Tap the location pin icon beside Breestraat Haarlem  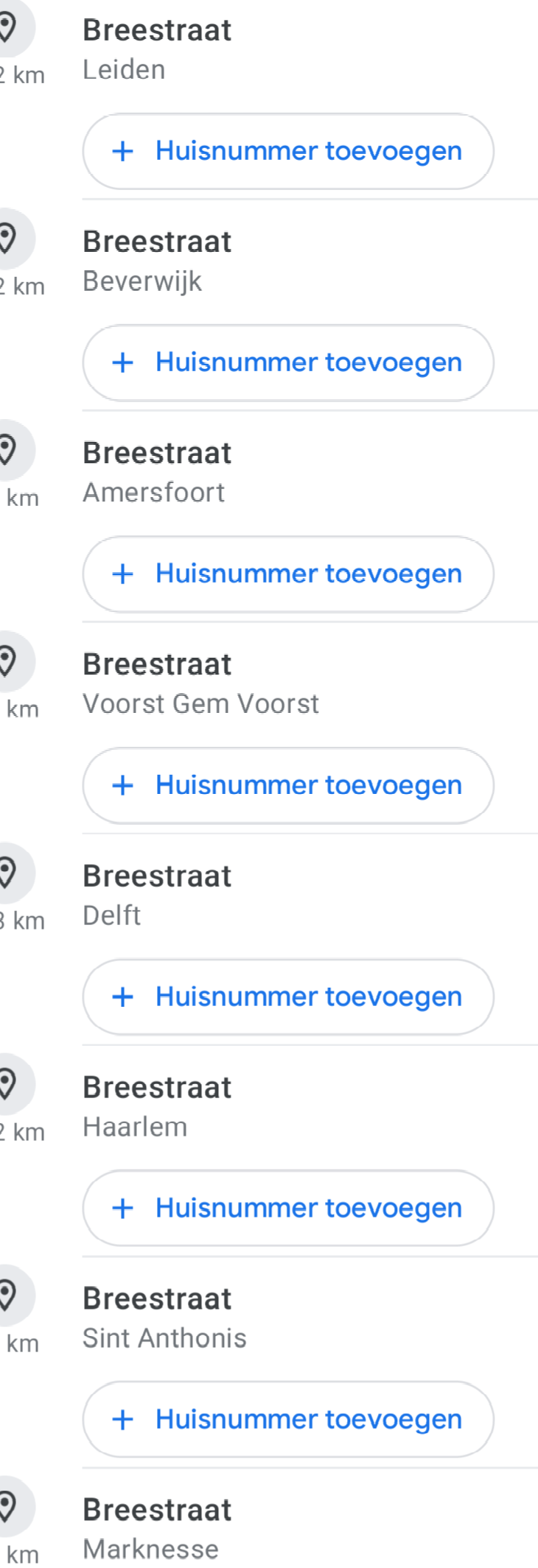(7, 1084)
